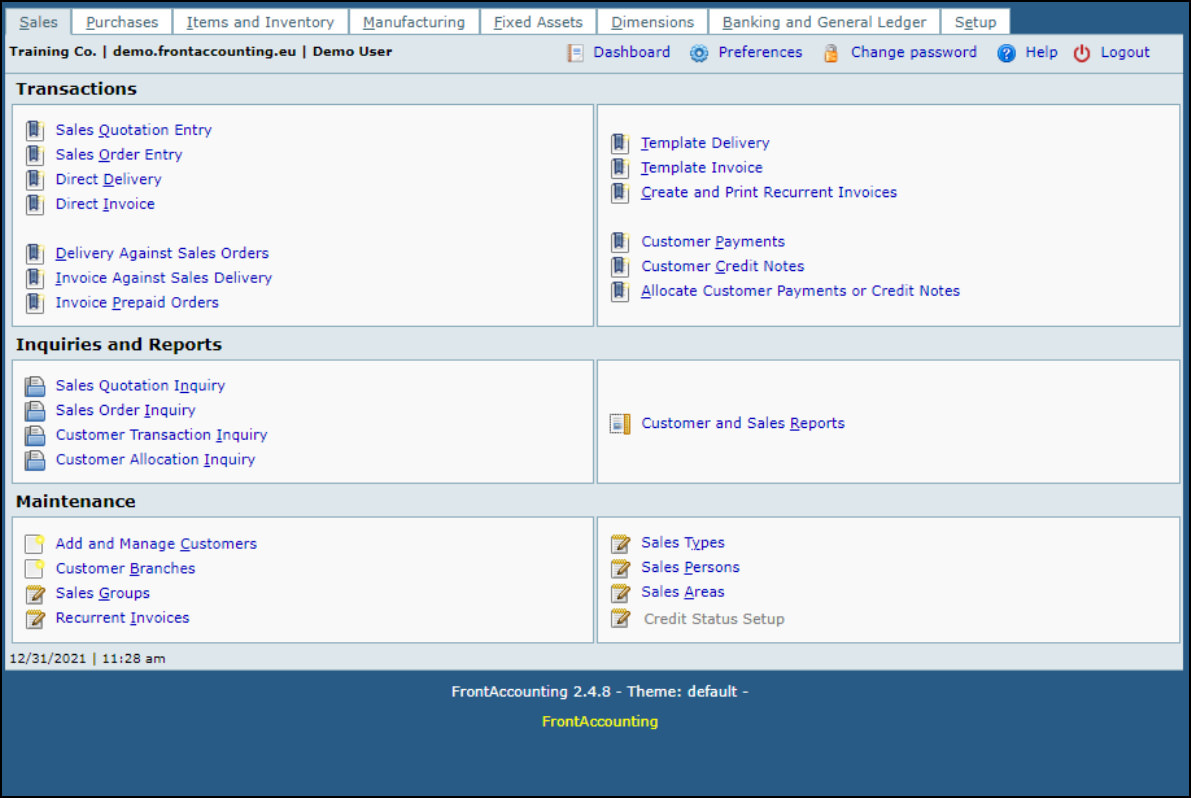Switch to the Purchases tab
This screenshot has height=798, width=1191.
pyautogui.click(x=122, y=22)
